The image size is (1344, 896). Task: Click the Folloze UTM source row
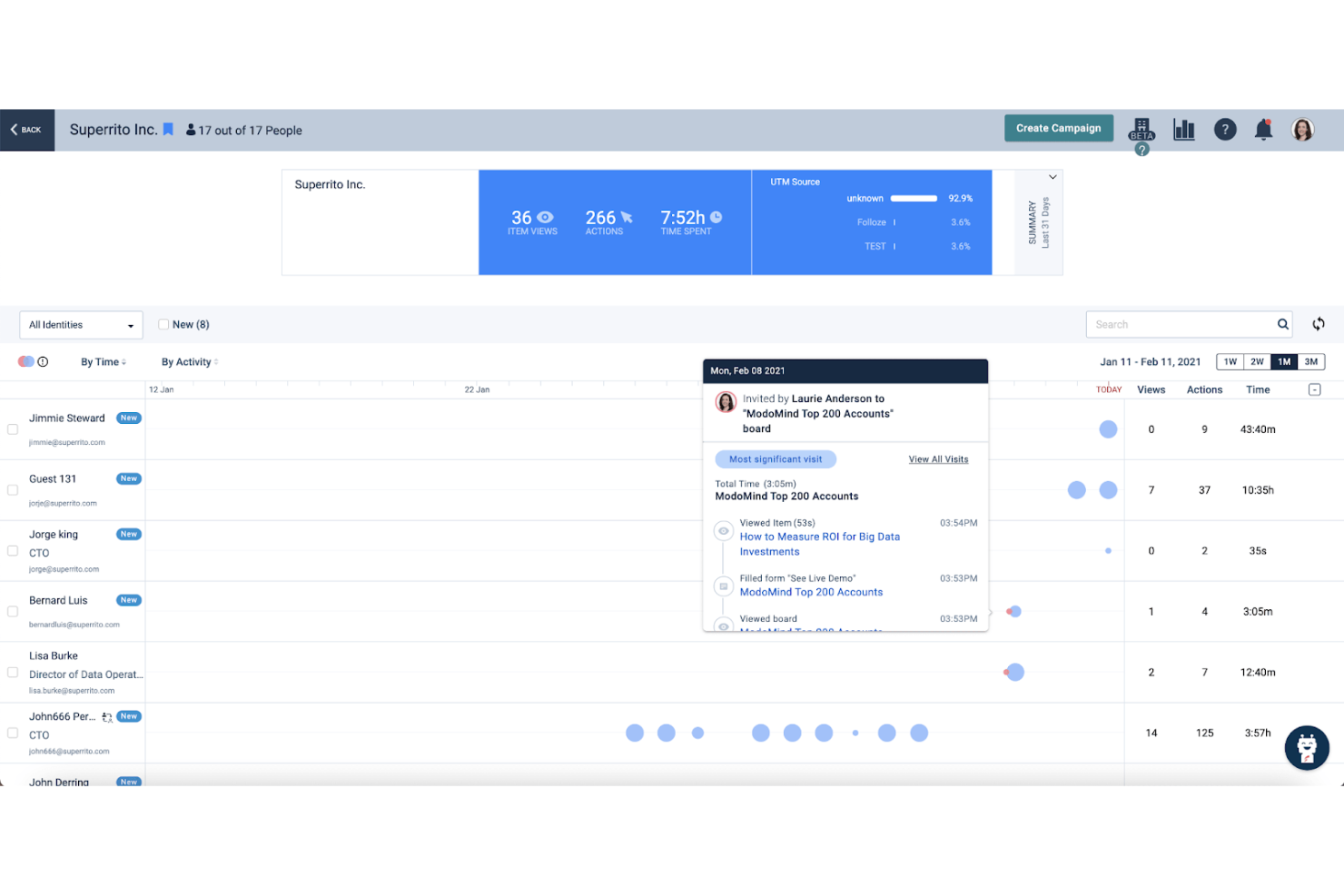[x=912, y=222]
